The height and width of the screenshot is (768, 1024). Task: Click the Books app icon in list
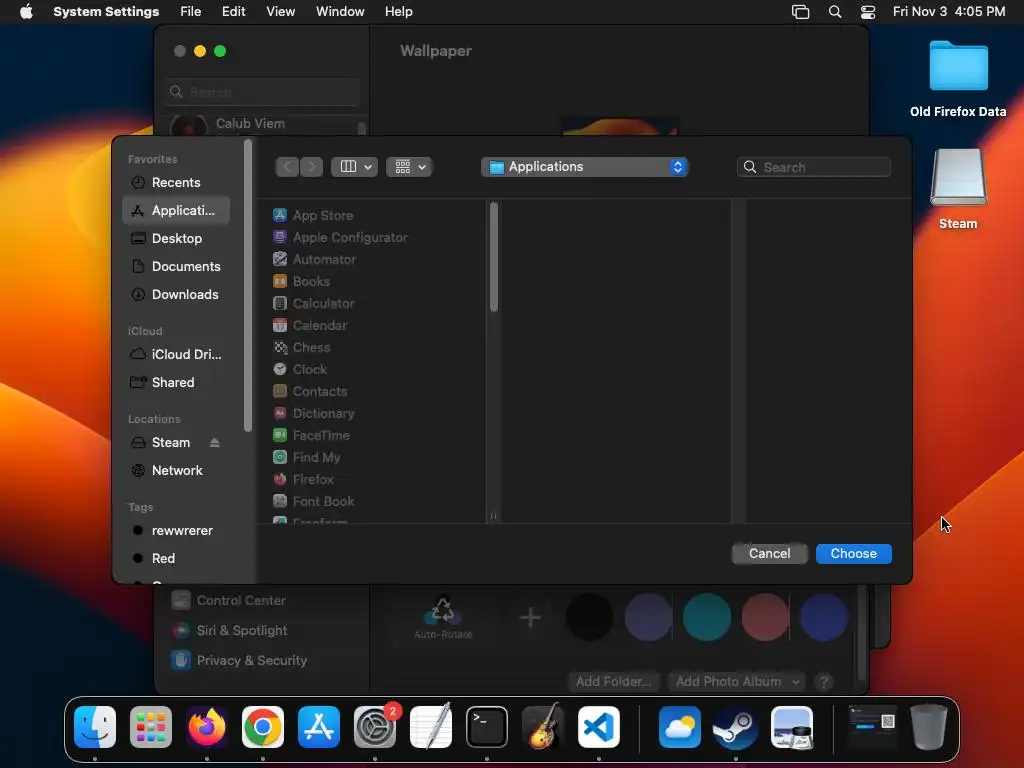coord(280,281)
